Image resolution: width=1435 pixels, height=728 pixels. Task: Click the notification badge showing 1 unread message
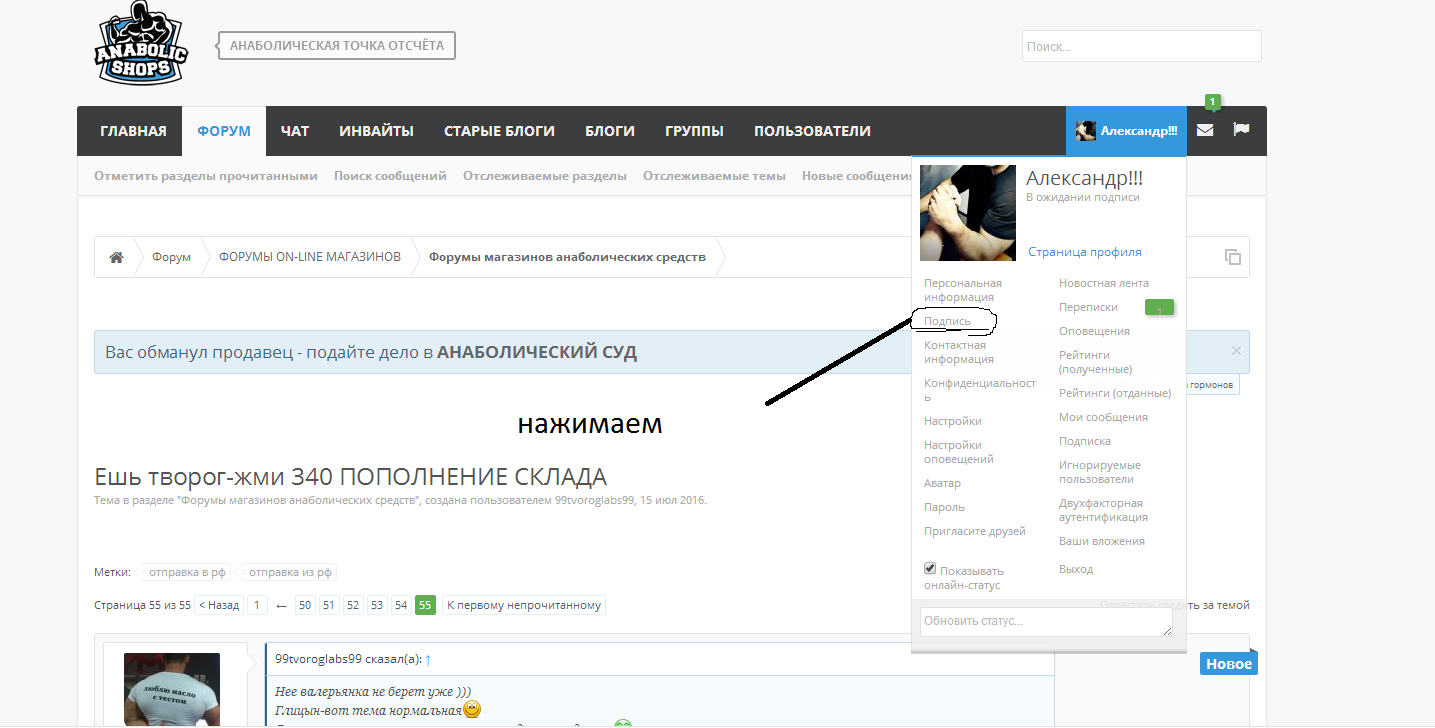point(1211,101)
